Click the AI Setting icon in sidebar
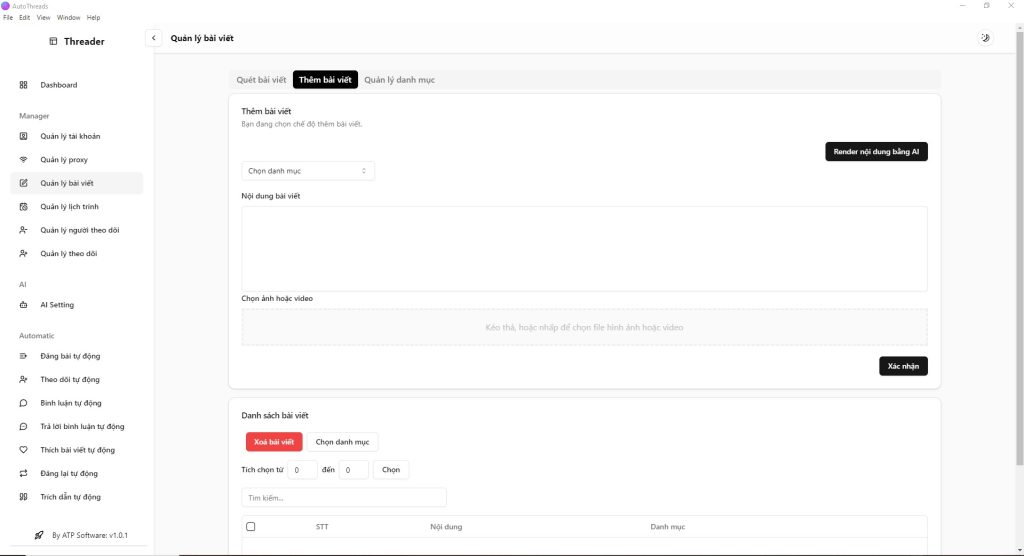1024x556 pixels. click(24, 305)
